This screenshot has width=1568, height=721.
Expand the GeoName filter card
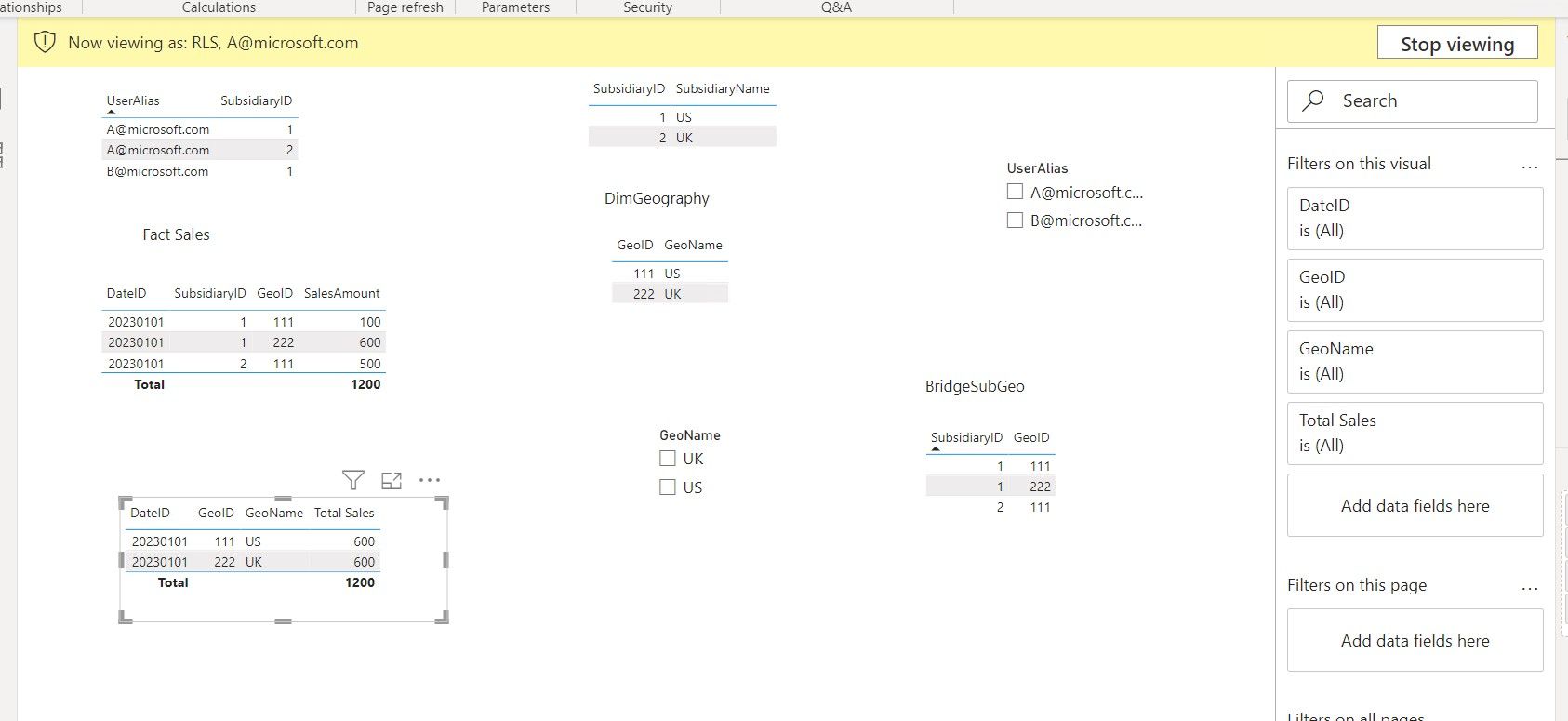tap(1415, 362)
